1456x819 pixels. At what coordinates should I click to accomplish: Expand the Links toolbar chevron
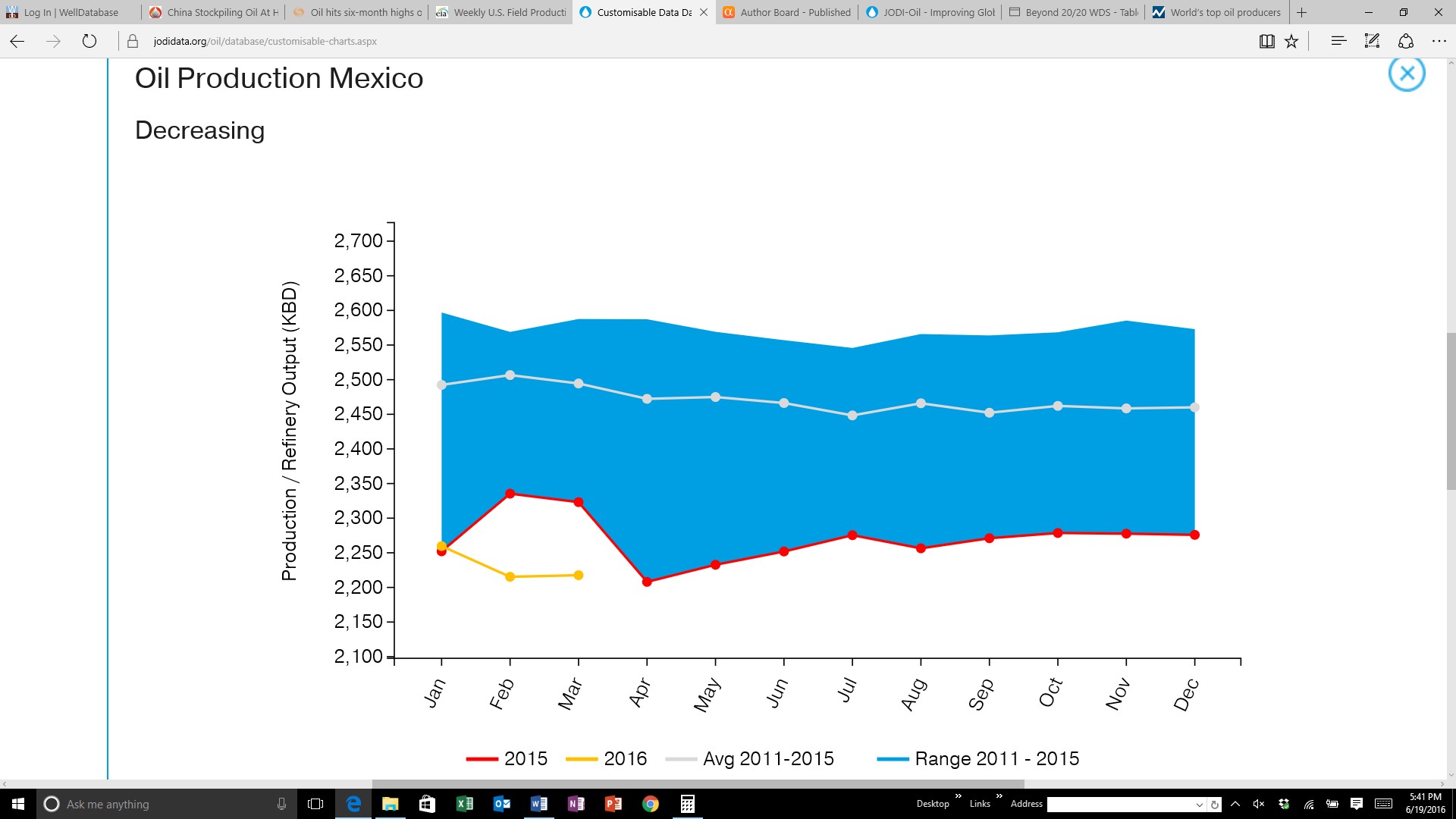[999, 796]
